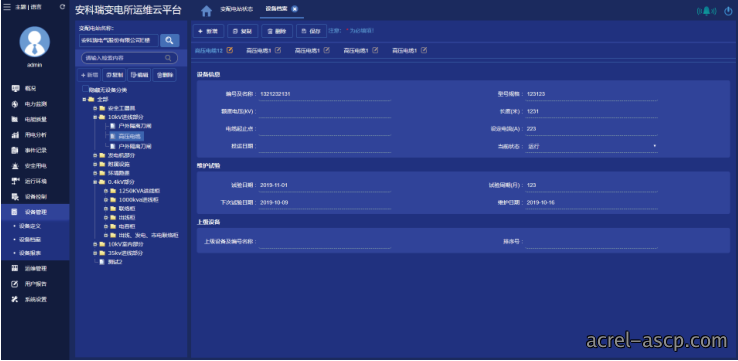Click the orange edit icon next to 高压电缆12

[230, 50]
